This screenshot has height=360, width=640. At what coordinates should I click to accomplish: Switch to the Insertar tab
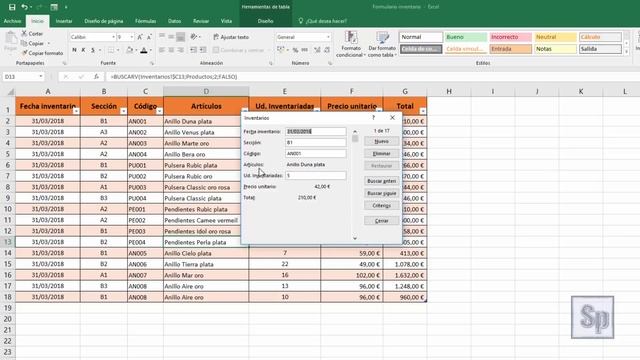click(x=64, y=21)
